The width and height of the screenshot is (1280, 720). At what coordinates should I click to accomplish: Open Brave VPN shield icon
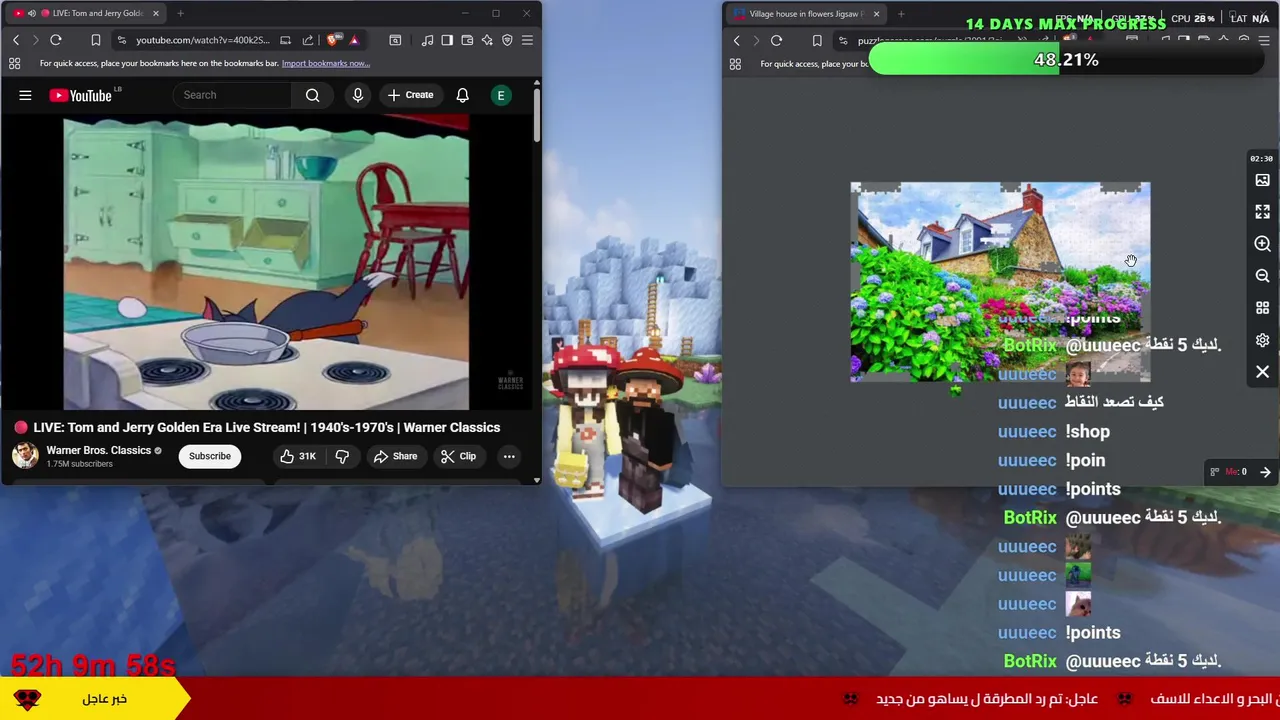(507, 40)
